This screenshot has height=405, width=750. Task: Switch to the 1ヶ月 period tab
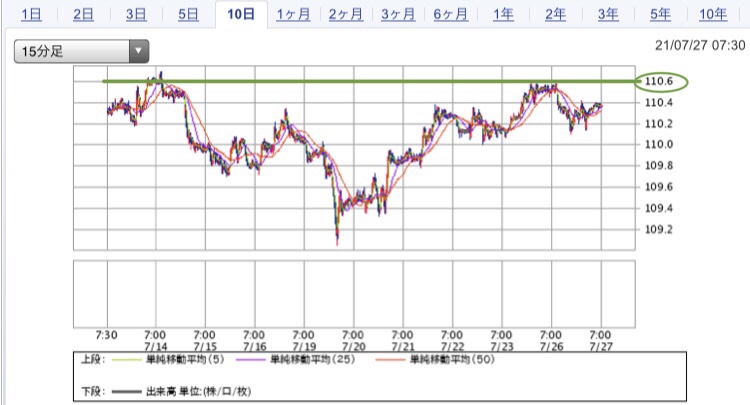pos(293,14)
